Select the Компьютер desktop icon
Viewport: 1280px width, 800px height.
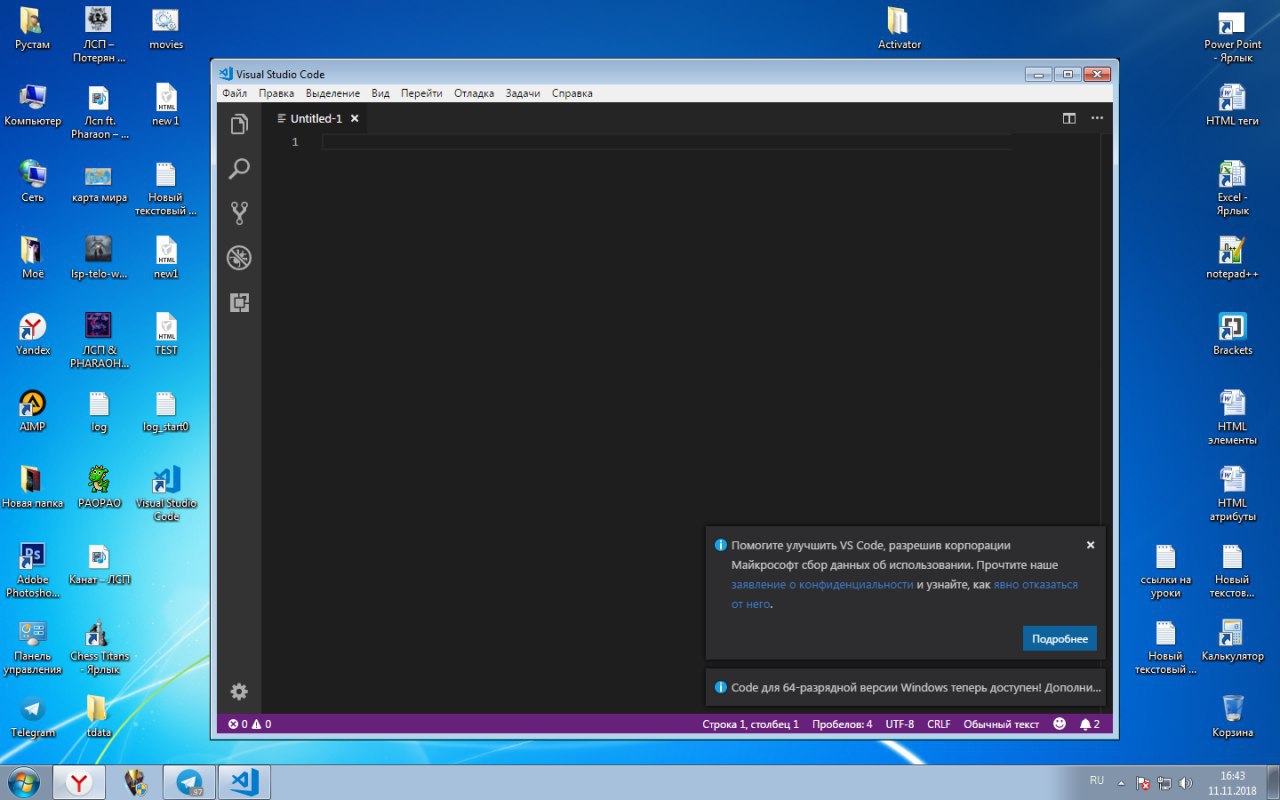click(32, 104)
